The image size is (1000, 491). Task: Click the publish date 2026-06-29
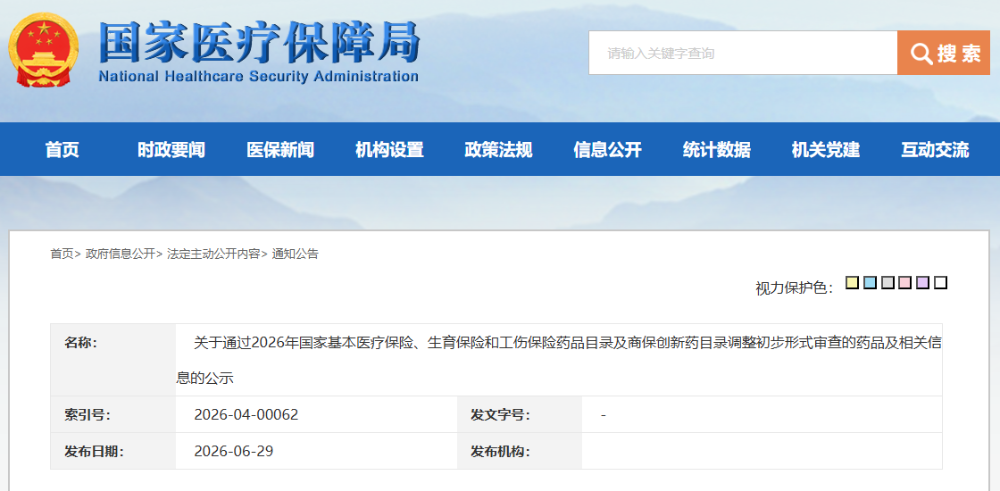pyautogui.click(x=233, y=451)
